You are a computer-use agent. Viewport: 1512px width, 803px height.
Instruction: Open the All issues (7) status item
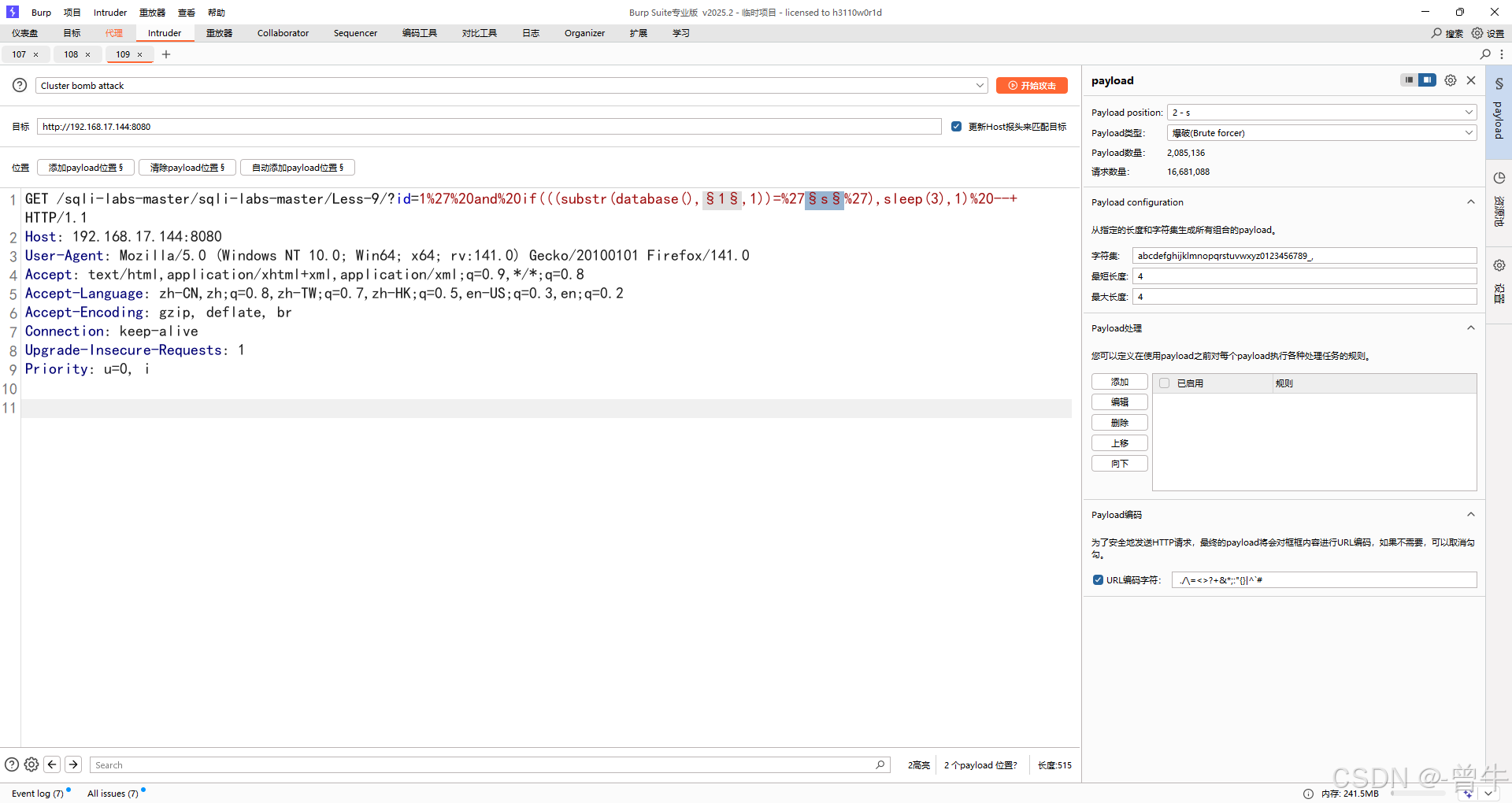(x=113, y=794)
